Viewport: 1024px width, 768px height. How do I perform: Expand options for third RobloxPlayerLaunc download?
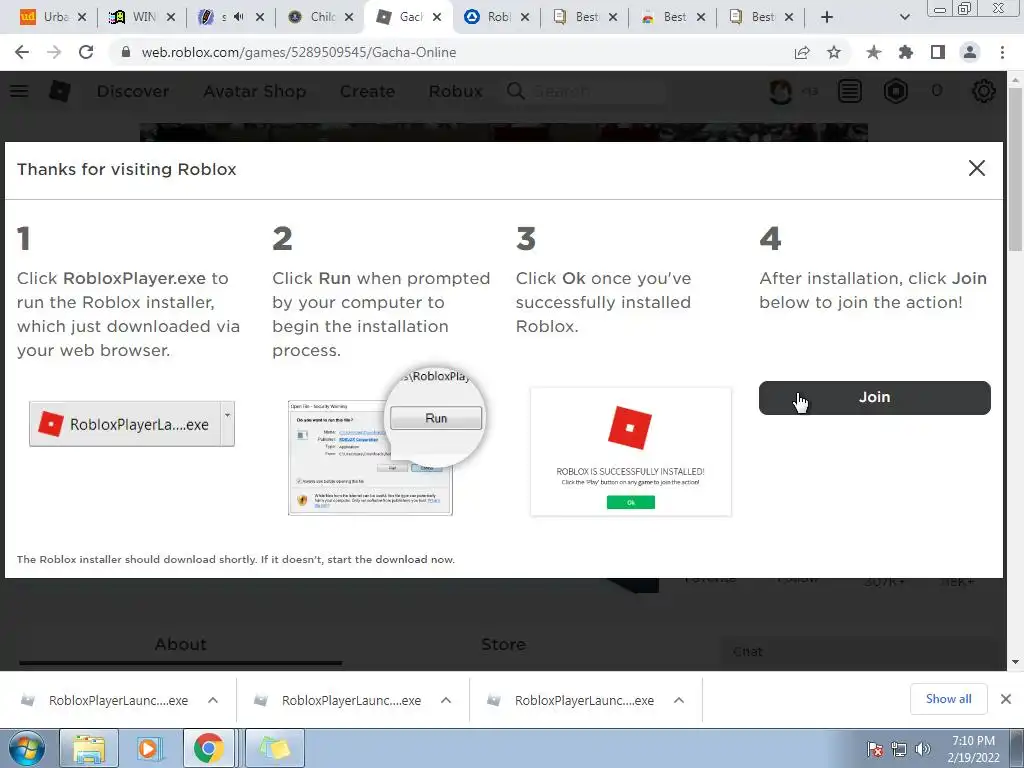[679, 700]
